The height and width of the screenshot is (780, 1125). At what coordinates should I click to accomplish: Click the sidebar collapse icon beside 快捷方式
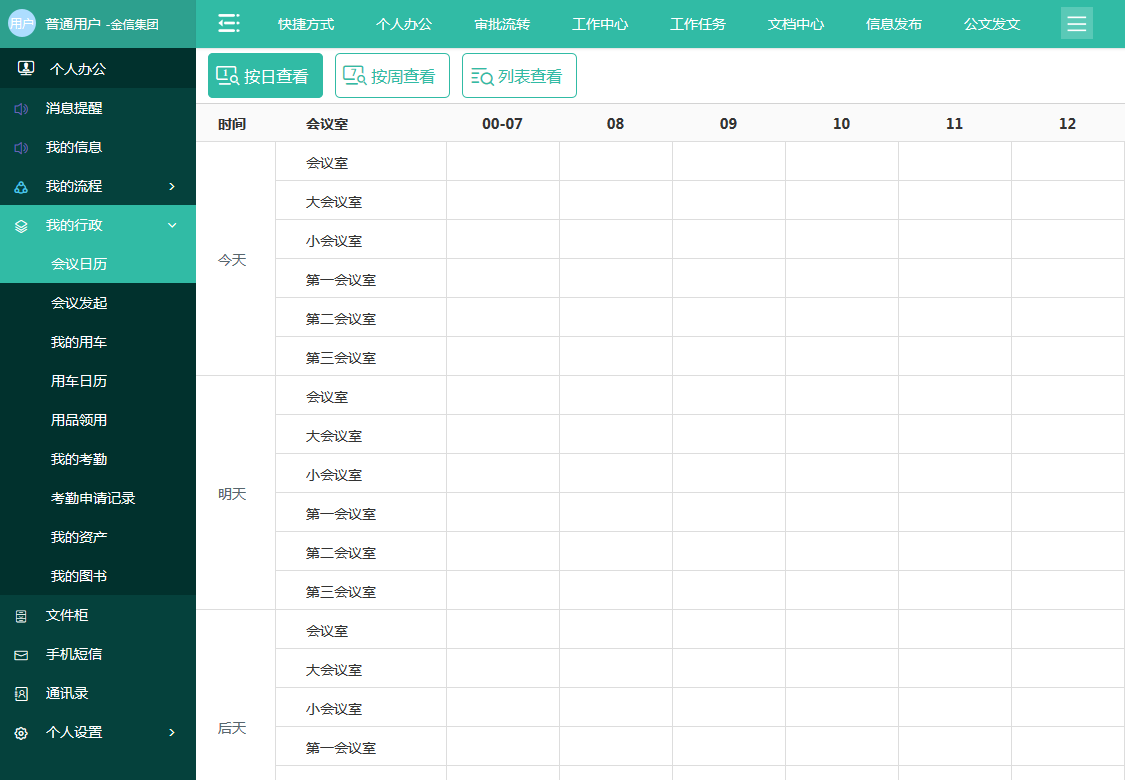click(x=228, y=21)
